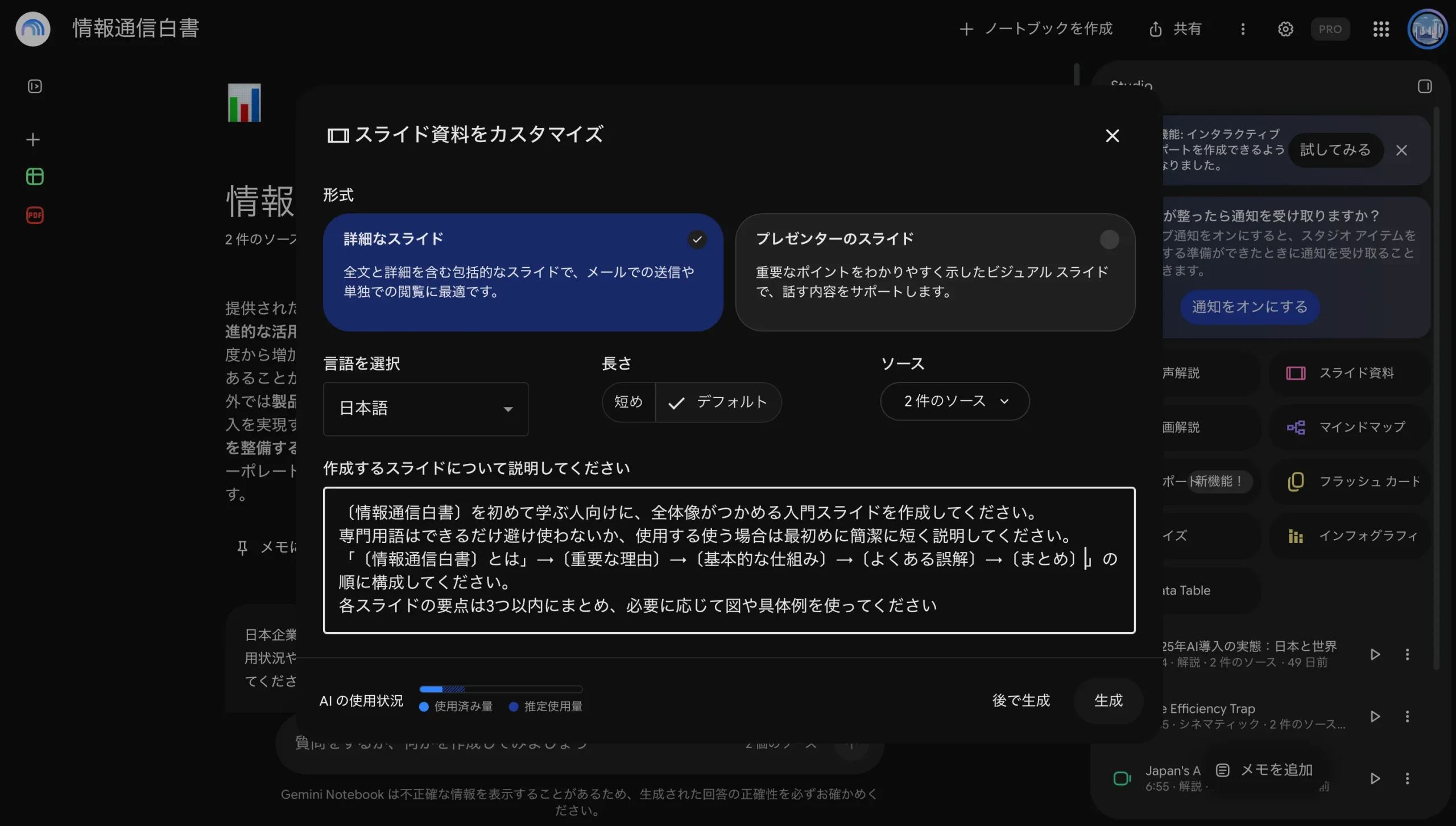Click into the slide description text box
Viewport: 1456px width, 826px height.
point(729,560)
